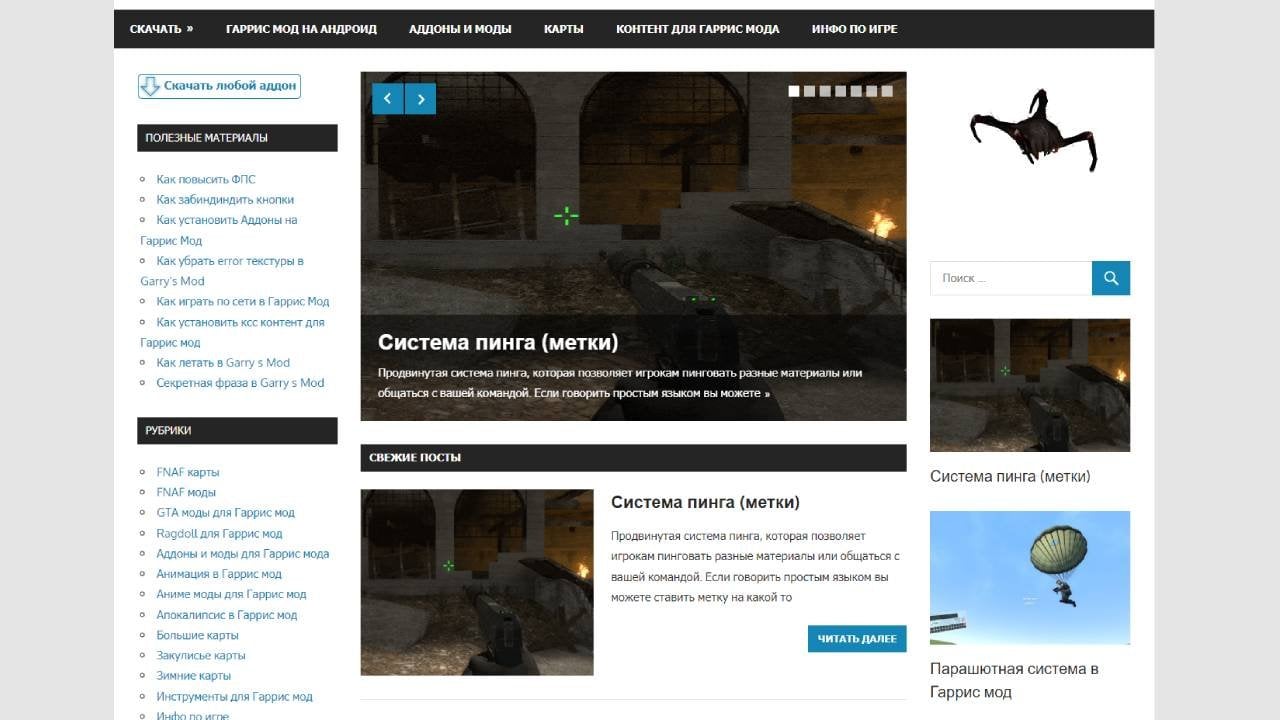The image size is (1280, 720).
Task: Open Как играть по сети link
Action: pos(243,301)
